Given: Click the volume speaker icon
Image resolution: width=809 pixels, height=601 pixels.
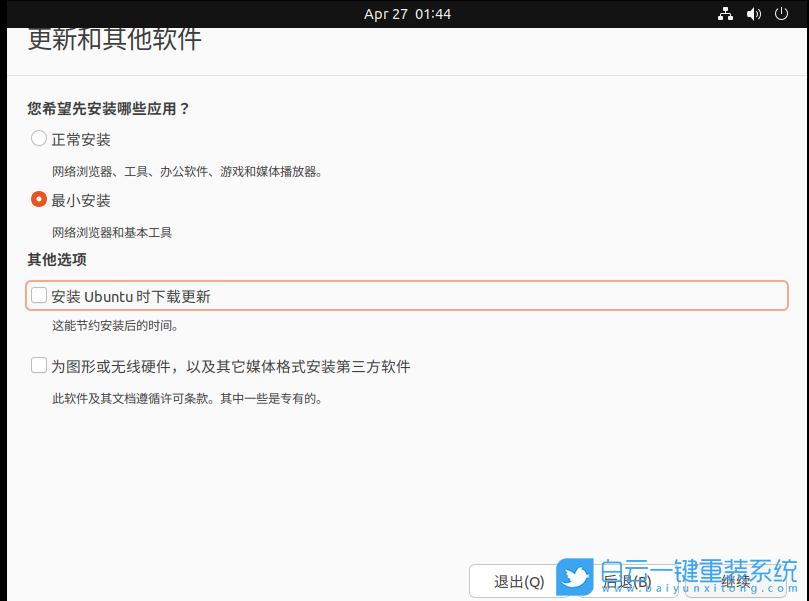Looking at the screenshot, I should [x=753, y=14].
